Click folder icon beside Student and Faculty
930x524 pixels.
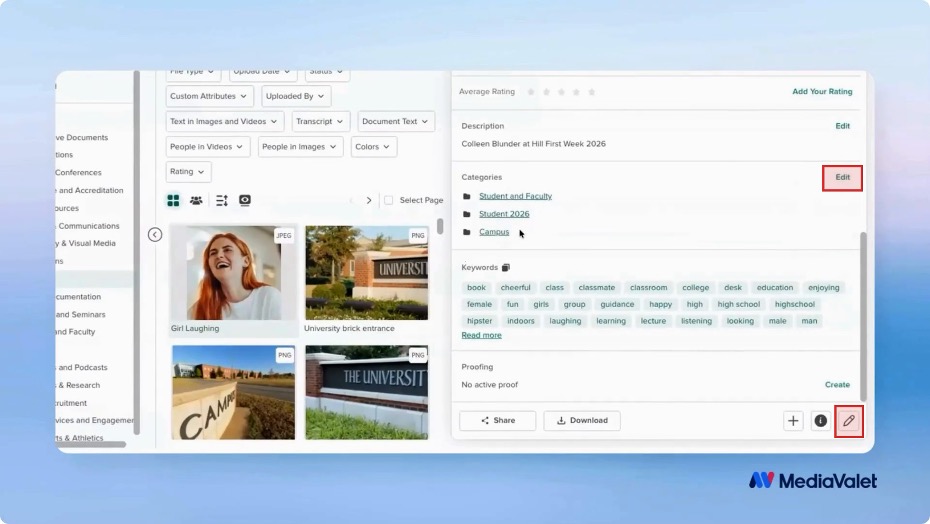[467, 196]
